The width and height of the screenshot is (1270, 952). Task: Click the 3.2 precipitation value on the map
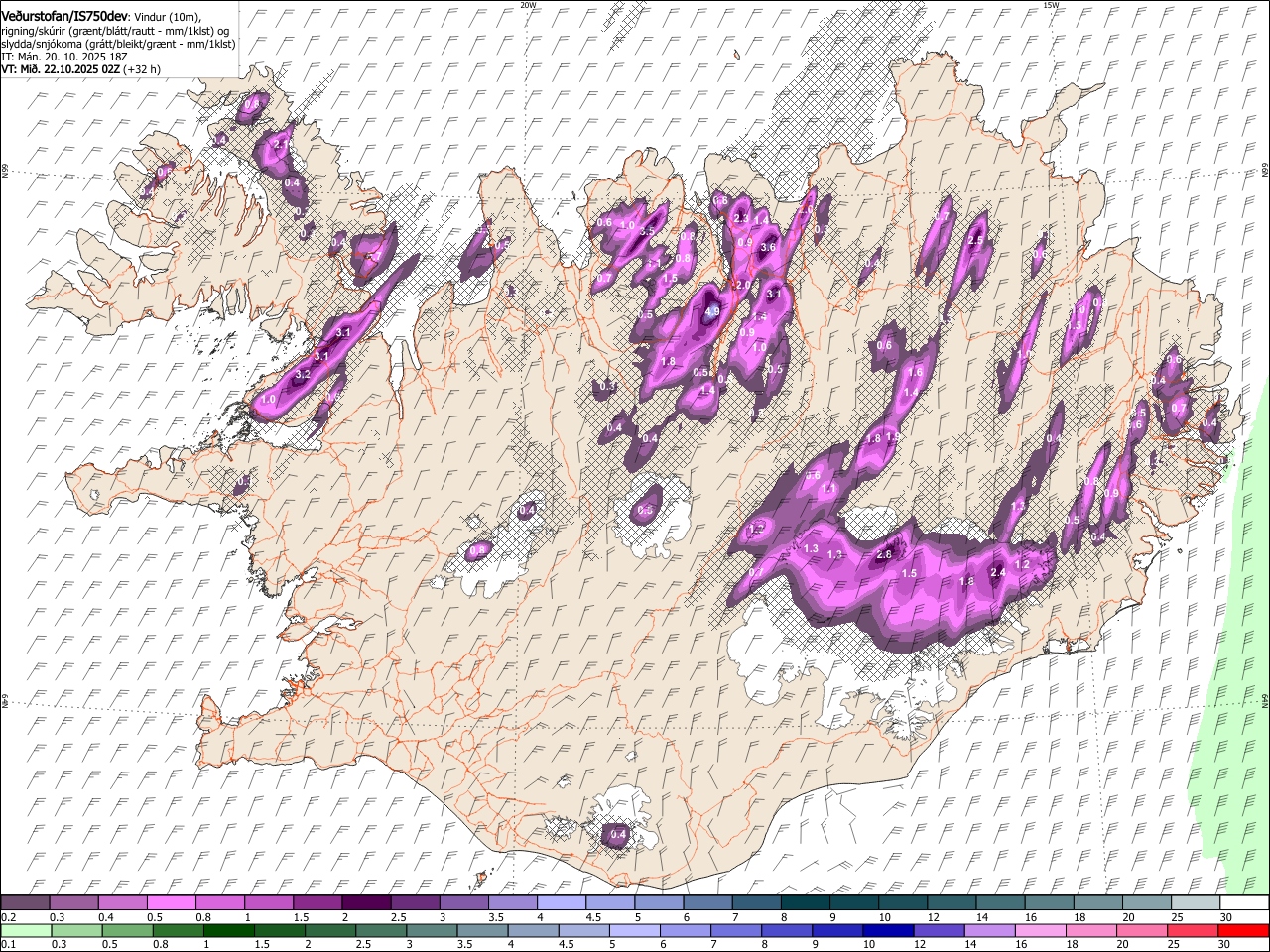[x=304, y=375]
